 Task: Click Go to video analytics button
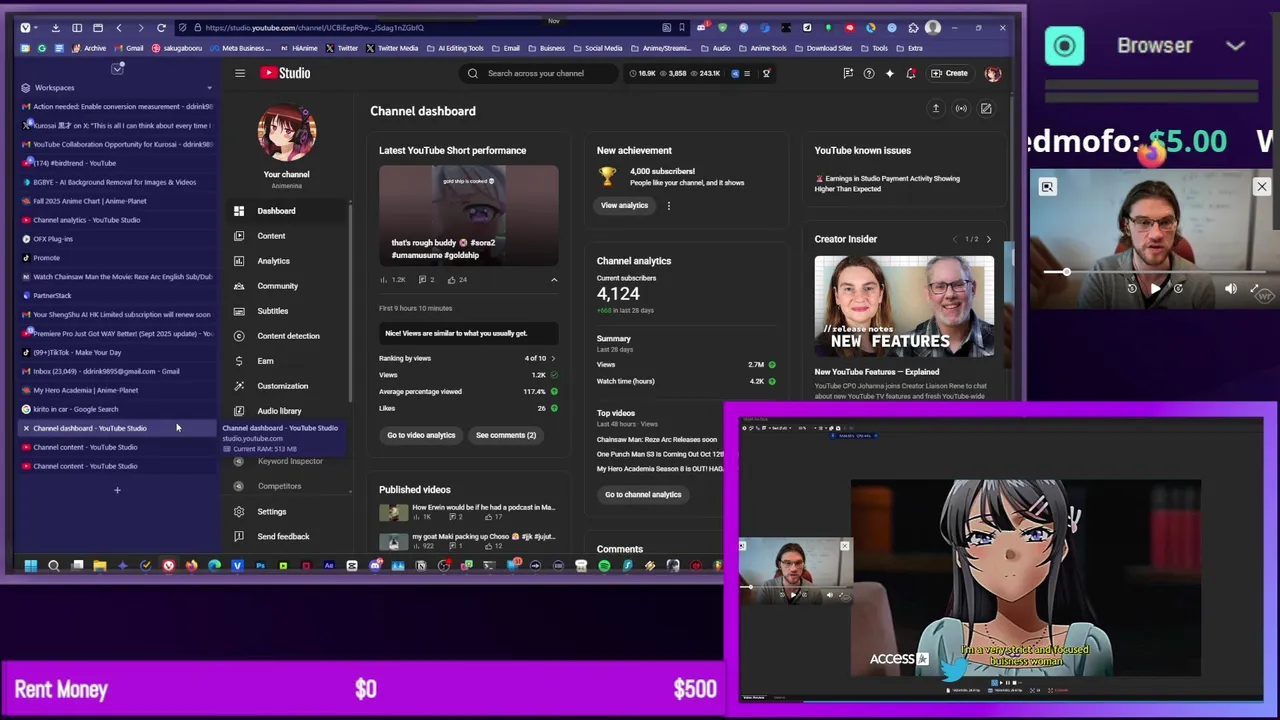[x=421, y=435]
